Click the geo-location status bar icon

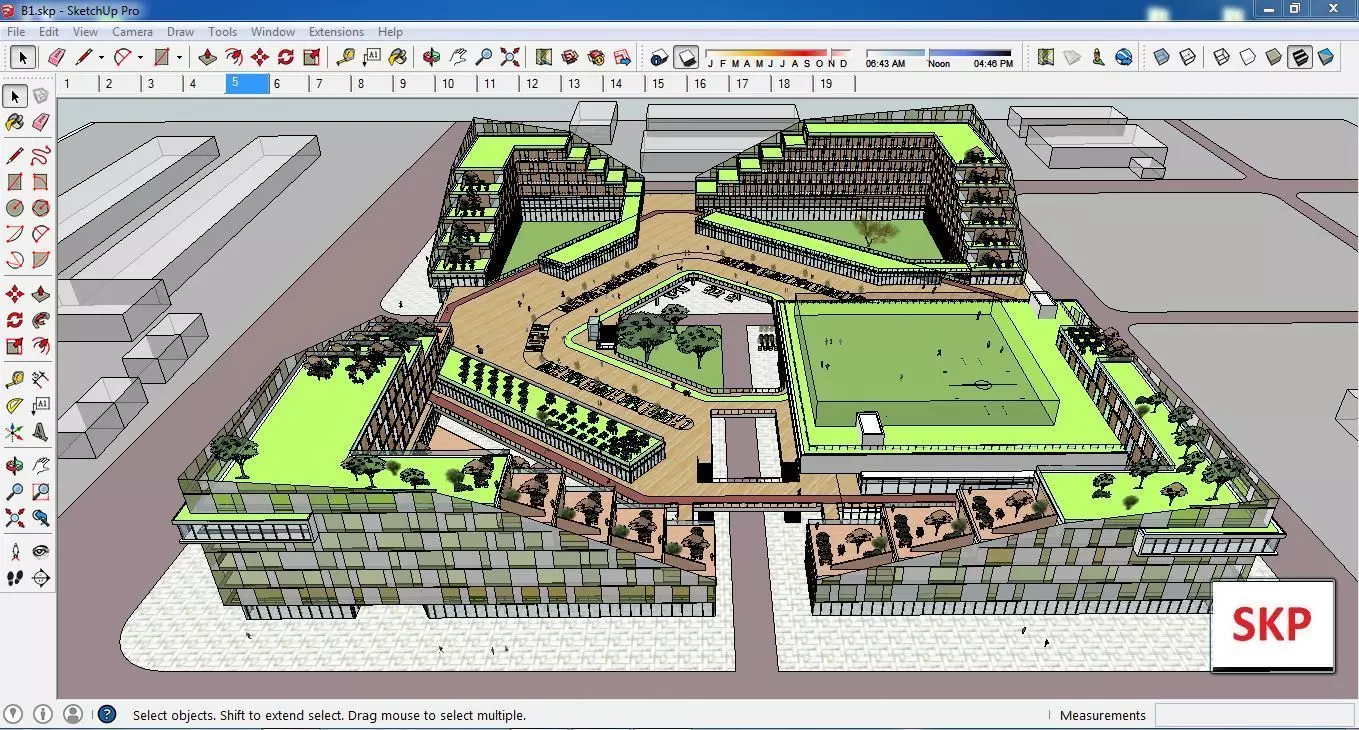click(x=14, y=715)
